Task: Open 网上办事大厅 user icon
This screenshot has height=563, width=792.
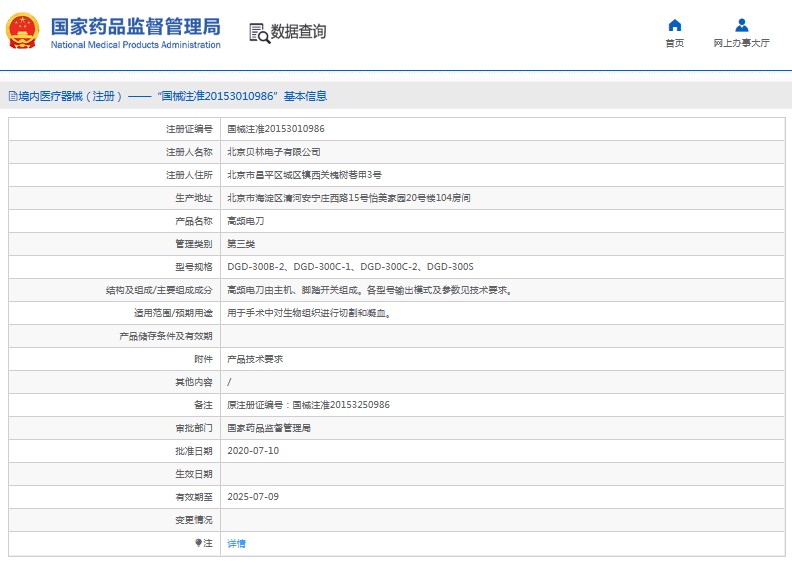Action: click(x=741, y=25)
